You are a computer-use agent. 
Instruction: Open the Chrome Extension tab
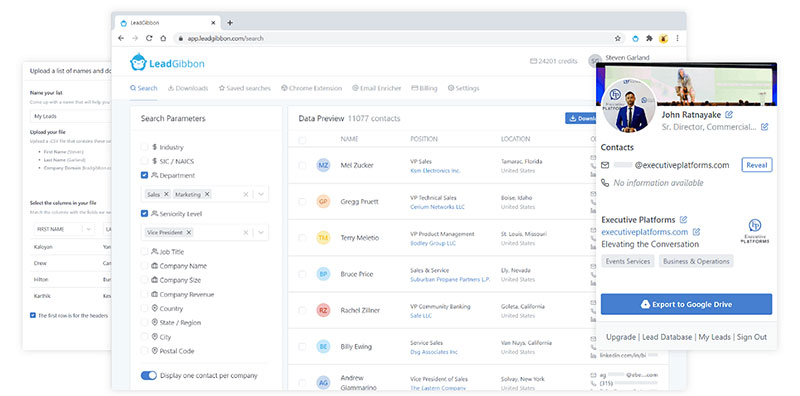click(311, 88)
